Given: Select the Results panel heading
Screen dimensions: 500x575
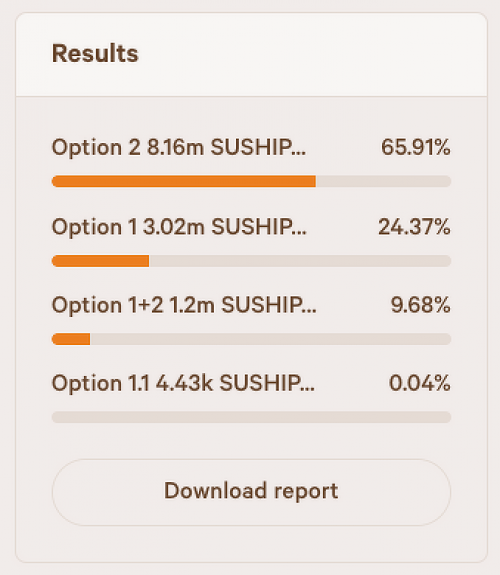Looking at the screenshot, I should (95, 54).
